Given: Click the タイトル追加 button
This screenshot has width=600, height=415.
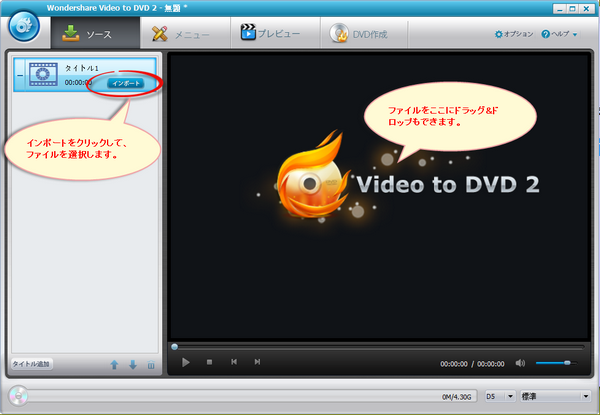Looking at the screenshot, I should (31, 364).
